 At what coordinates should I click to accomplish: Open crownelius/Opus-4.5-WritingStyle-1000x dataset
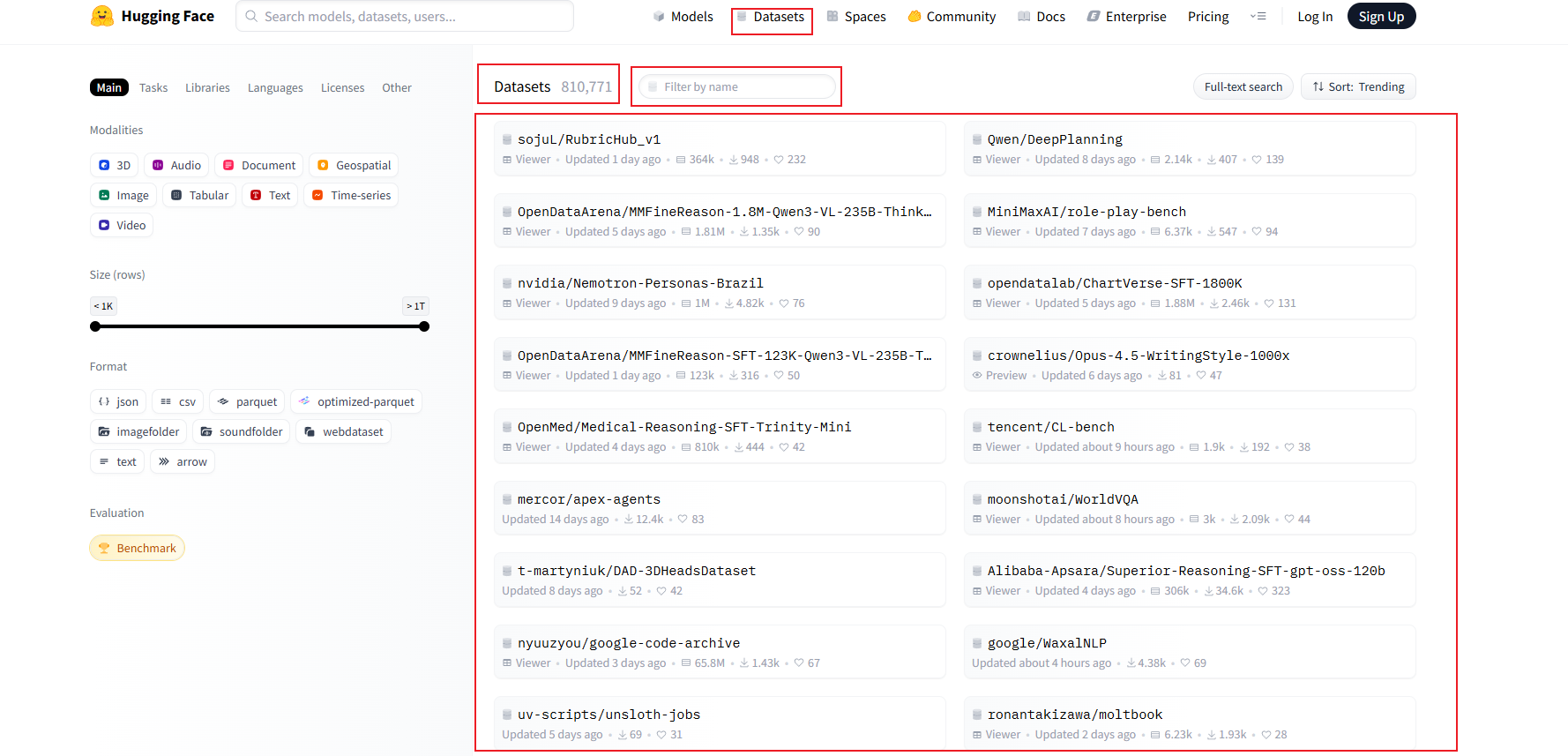pos(1190,364)
